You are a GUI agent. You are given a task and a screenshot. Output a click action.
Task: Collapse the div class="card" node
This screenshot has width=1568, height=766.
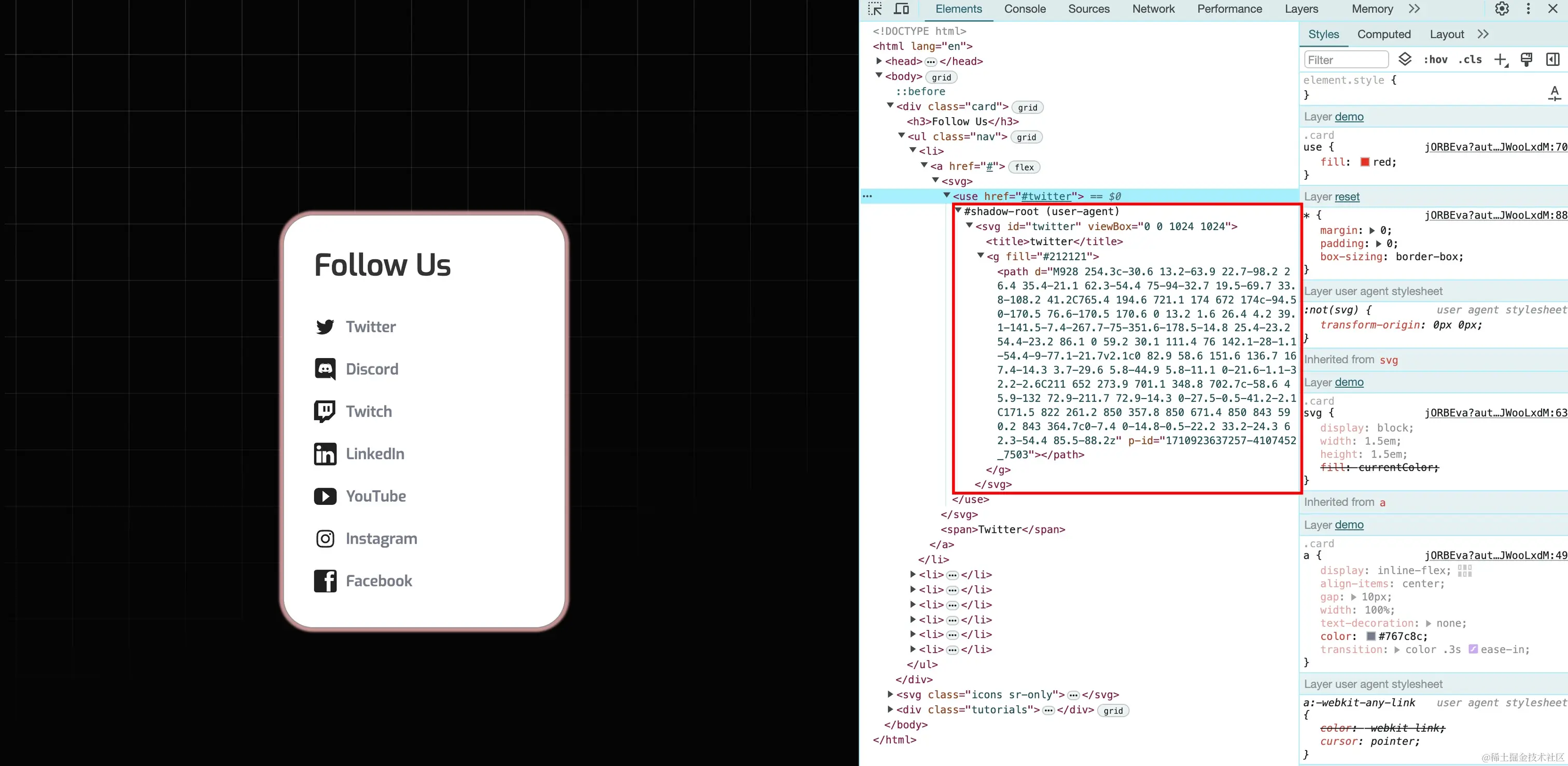point(890,105)
